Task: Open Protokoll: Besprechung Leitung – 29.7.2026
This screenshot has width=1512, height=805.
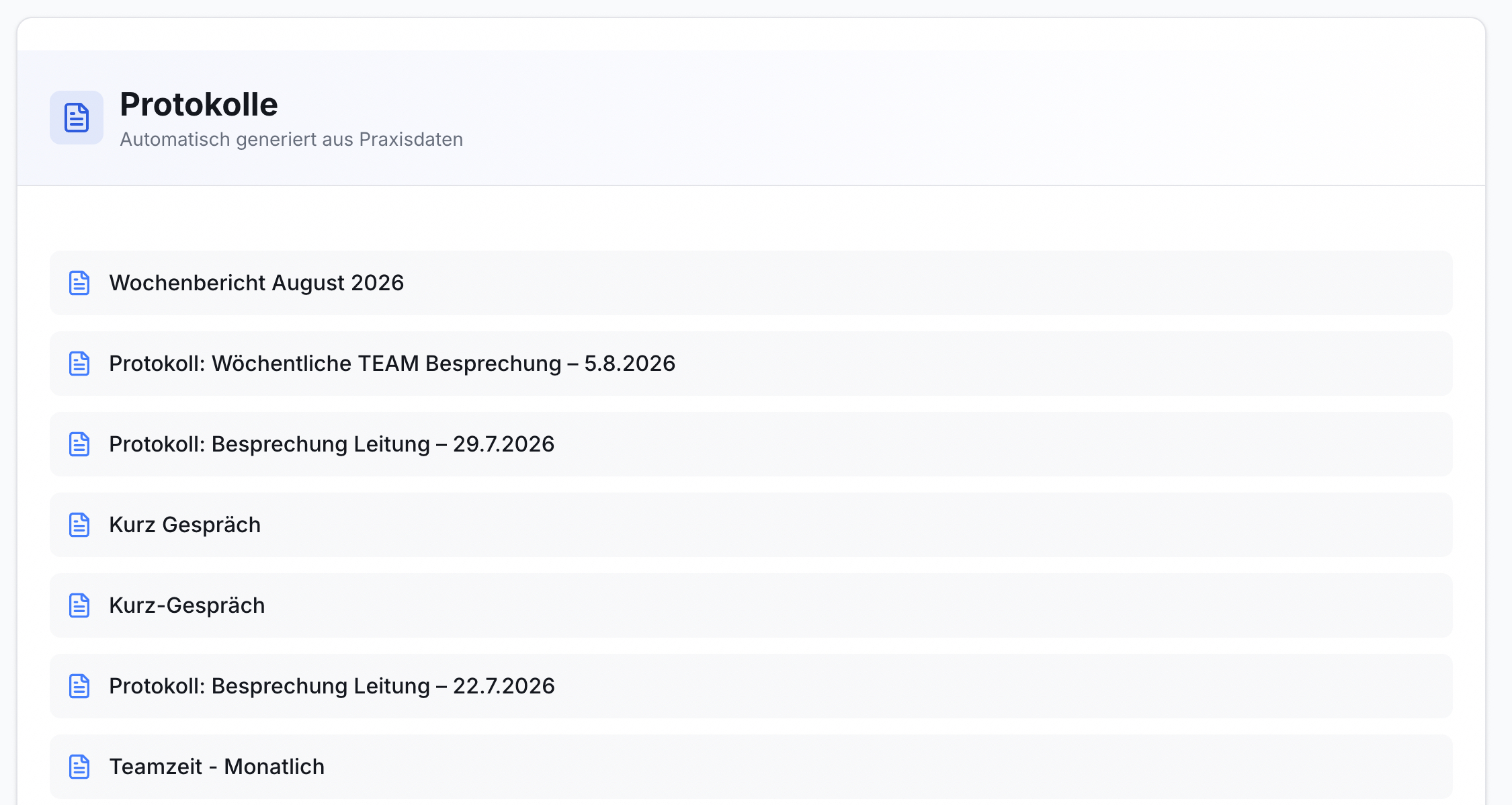Action: pyautogui.click(x=751, y=444)
